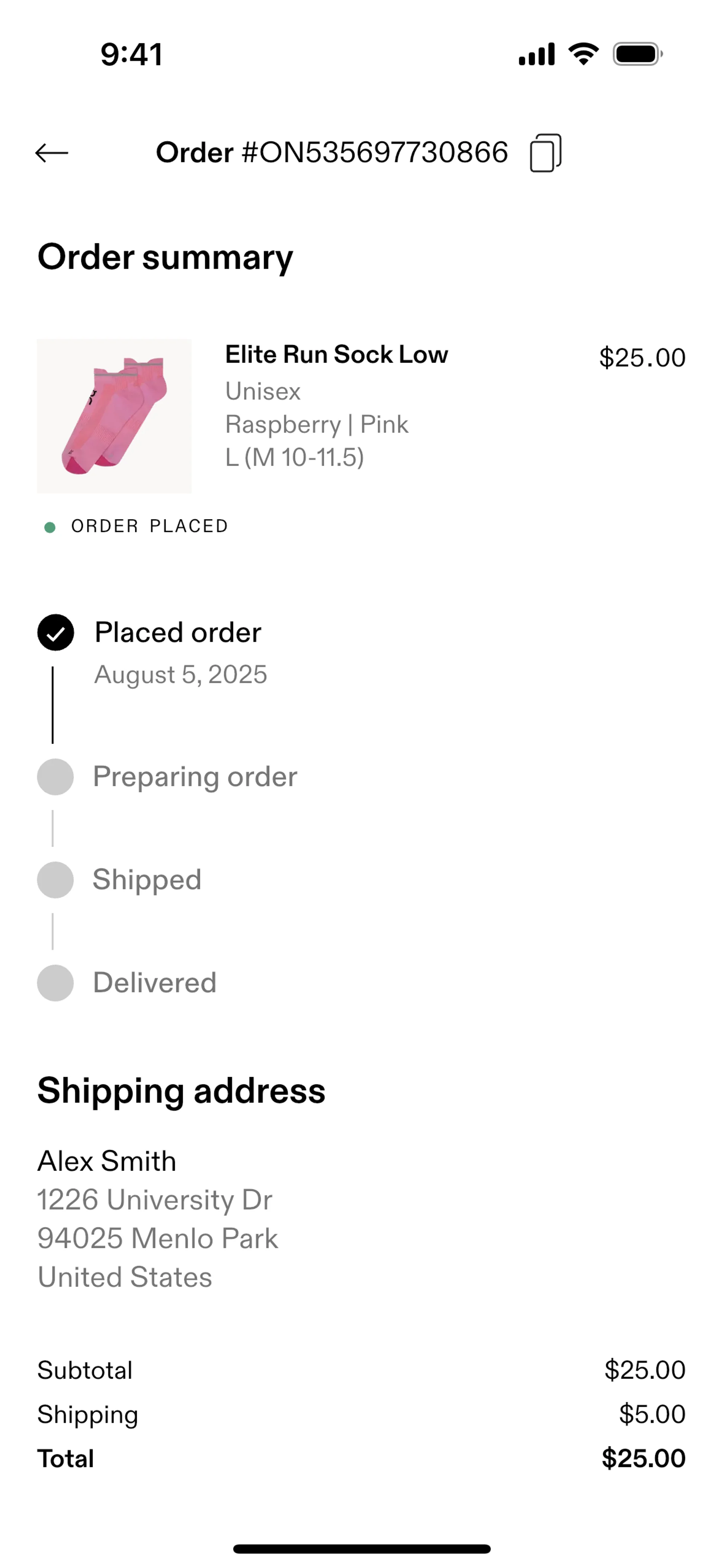This screenshot has height=1568, width=723.
Task: Tap the Preparing order step circle
Action: point(55,777)
